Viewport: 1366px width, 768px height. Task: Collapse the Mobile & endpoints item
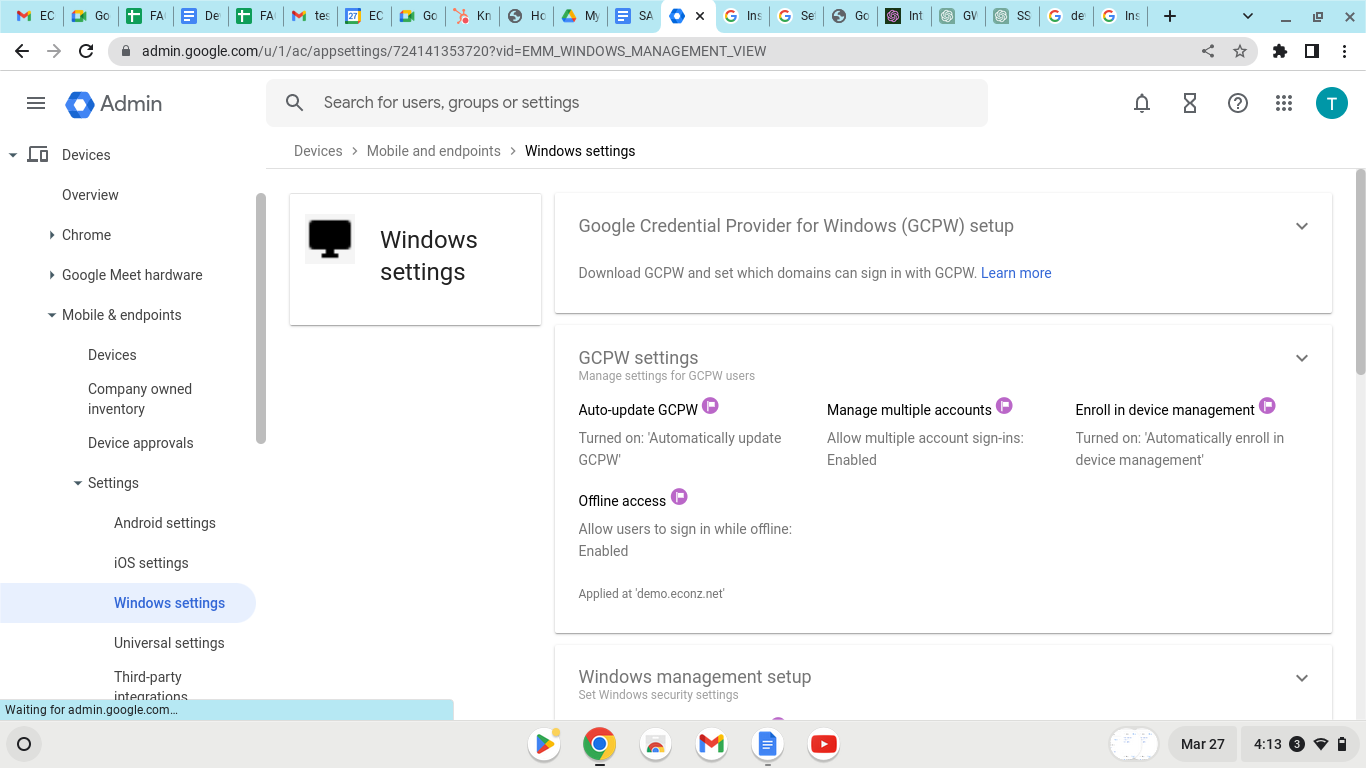(x=52, y=315)
